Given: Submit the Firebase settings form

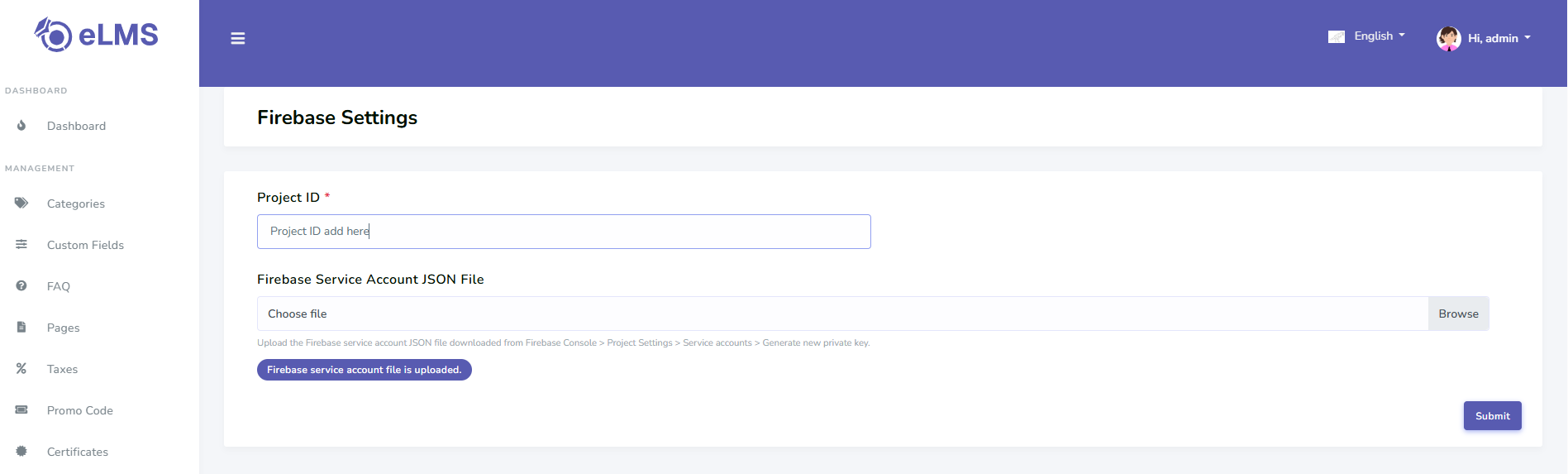Looking at the screenshot, I should [1492, 416].
